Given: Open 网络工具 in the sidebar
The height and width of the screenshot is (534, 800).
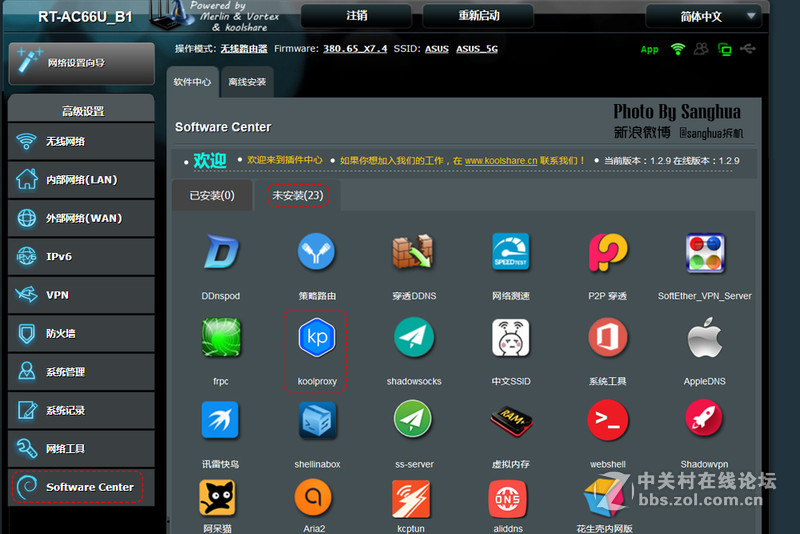Looking at the screenshot, I should [x=81, y=448].
